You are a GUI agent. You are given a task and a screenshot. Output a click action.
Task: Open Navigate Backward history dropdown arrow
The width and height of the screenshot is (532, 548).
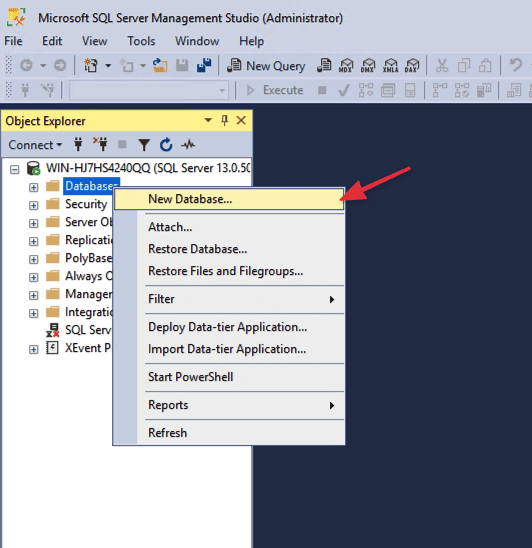point(43,65)
